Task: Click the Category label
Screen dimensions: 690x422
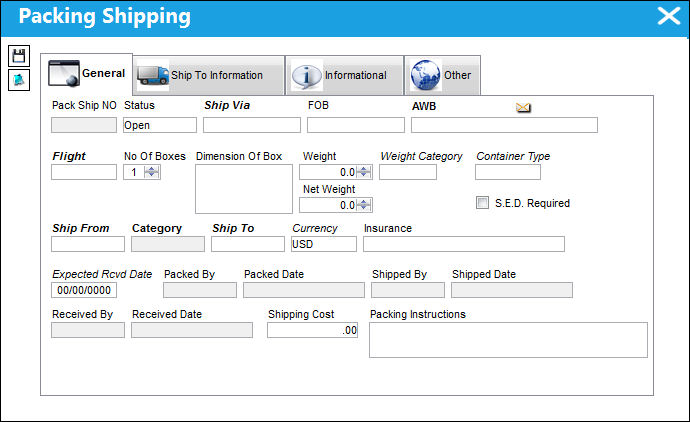Action: 157,228
